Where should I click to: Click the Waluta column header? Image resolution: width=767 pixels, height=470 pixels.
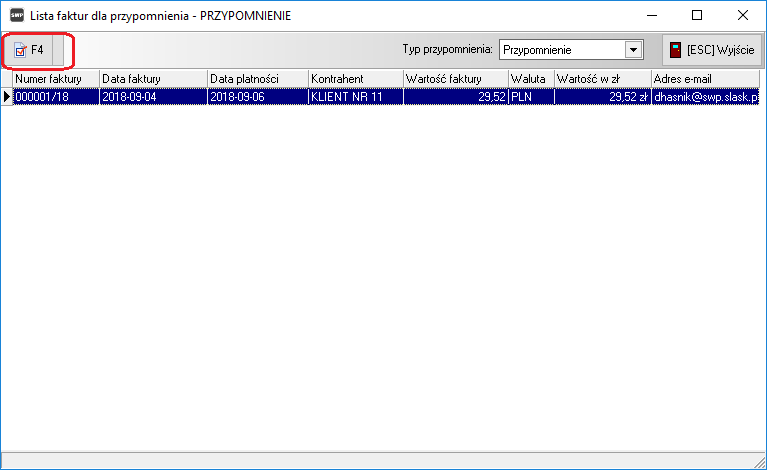pos(530,79)
